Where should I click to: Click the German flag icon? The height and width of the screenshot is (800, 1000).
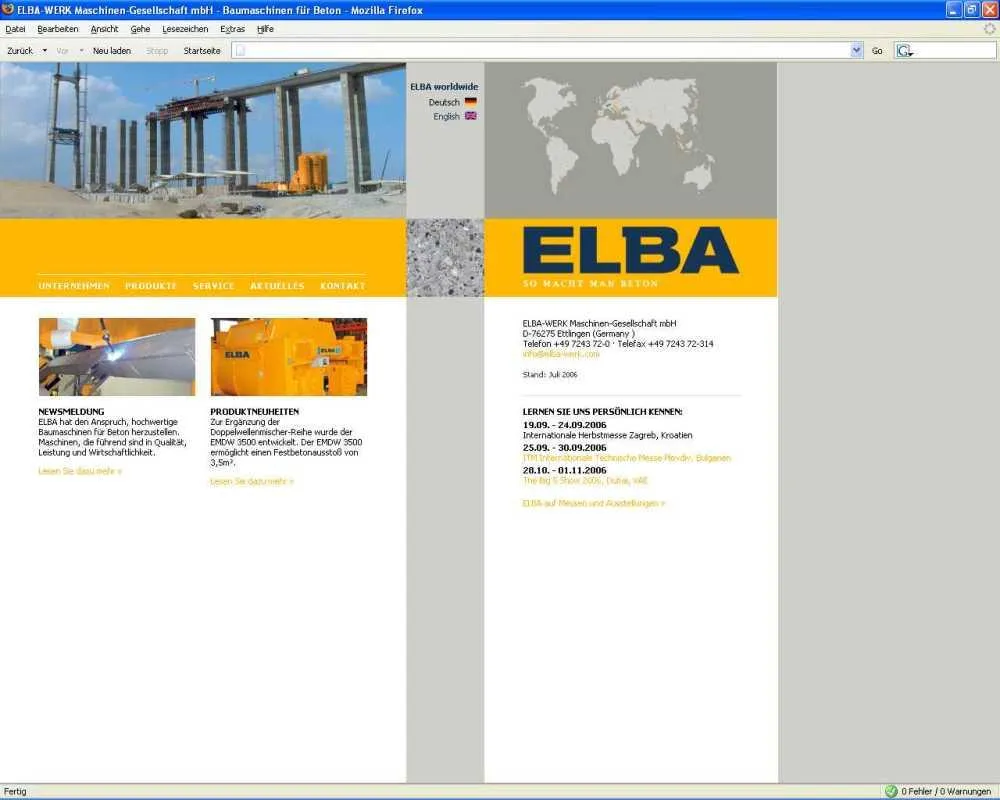(471, 101)
